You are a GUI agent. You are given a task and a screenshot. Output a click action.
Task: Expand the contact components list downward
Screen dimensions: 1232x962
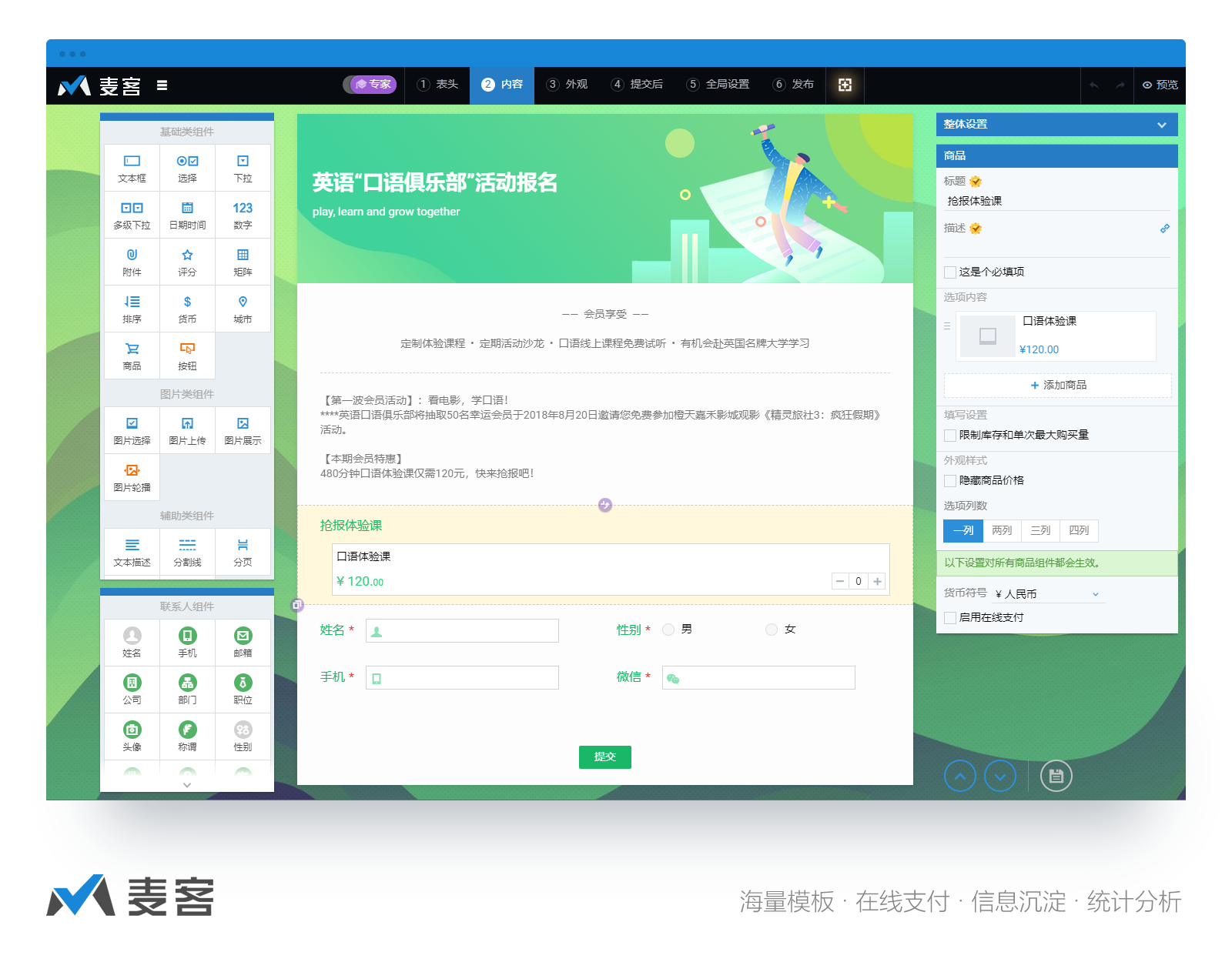[187, 784]
